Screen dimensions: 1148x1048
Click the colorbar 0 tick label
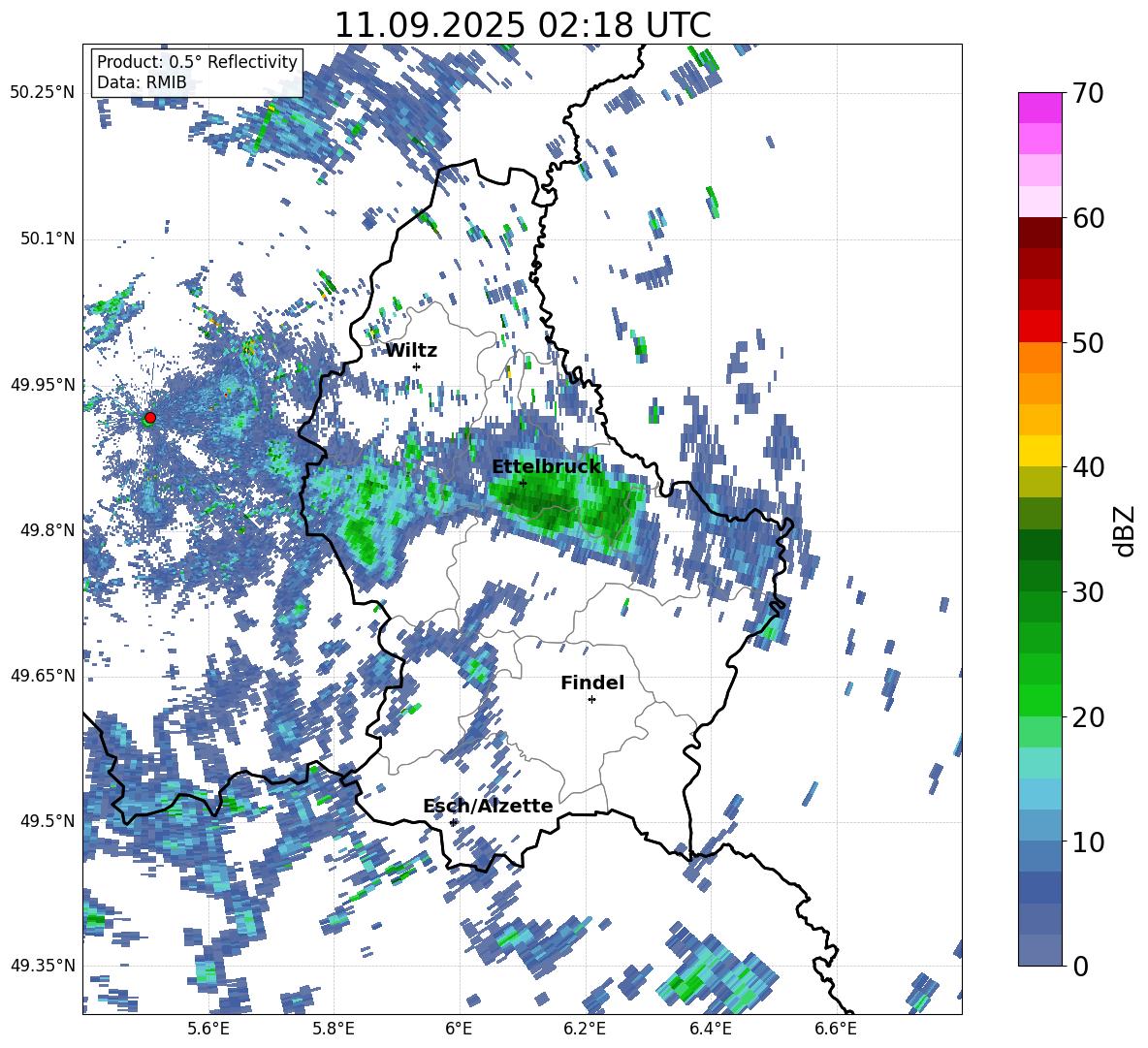tap(1080, 966)
